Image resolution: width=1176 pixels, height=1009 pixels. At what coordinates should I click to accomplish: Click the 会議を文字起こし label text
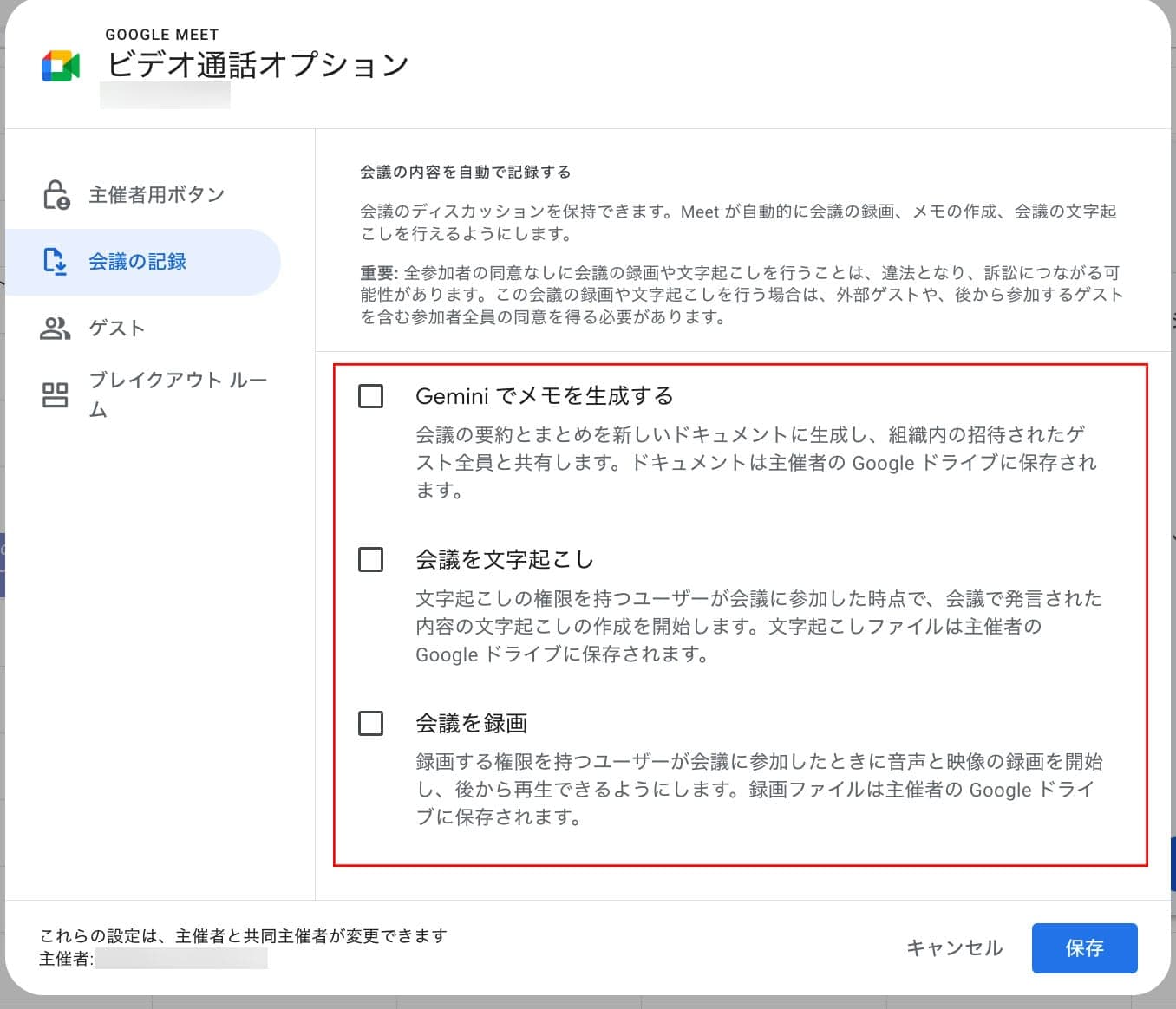[x=505, y=559]
